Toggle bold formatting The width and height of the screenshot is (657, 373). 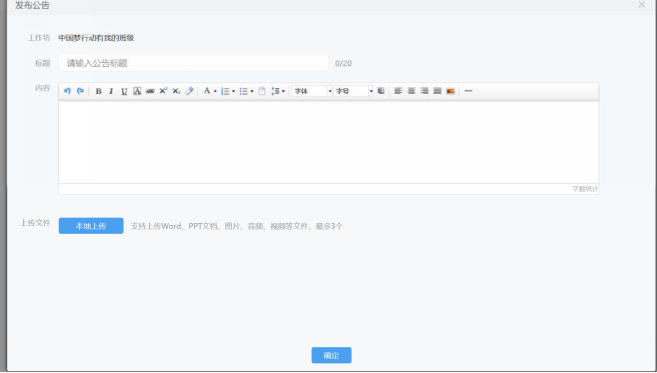98,91
